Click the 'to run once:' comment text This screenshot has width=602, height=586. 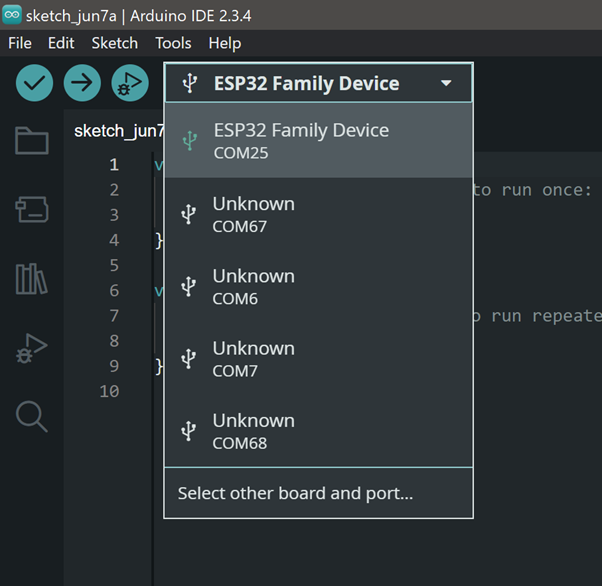tap(533, 190)
